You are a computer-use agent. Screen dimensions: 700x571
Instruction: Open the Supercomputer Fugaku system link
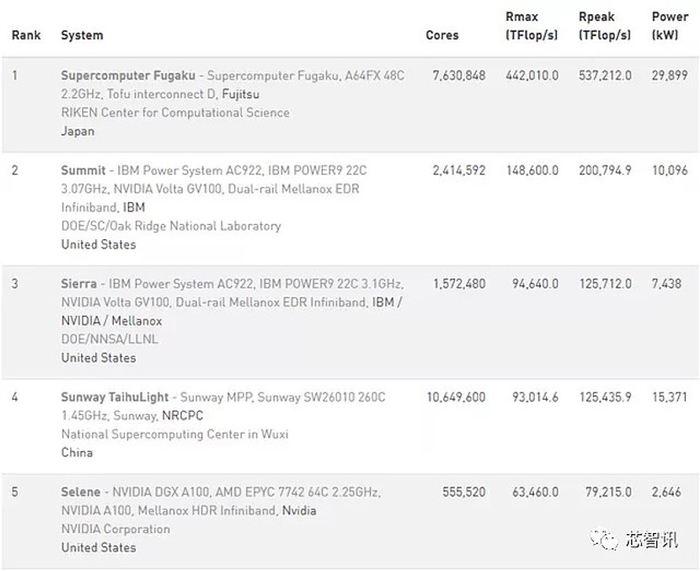point(129,75)
